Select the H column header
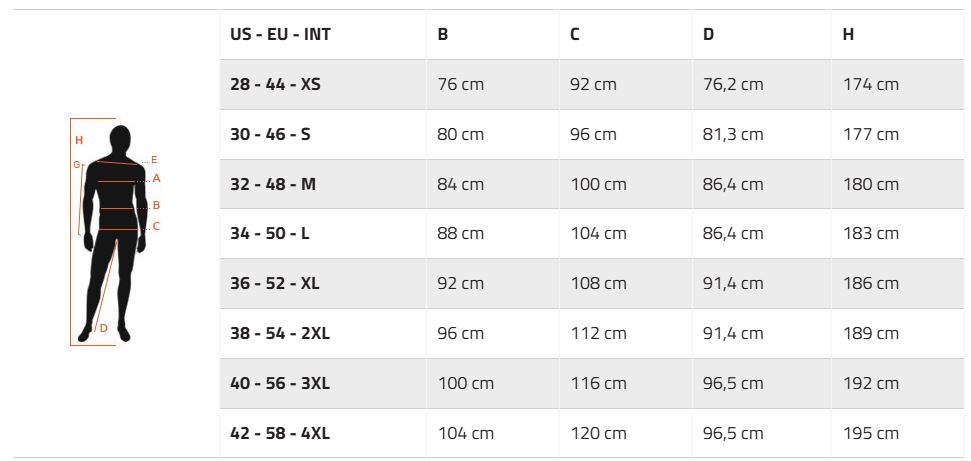This screenshot has height=461, width=971. (848, 34)
